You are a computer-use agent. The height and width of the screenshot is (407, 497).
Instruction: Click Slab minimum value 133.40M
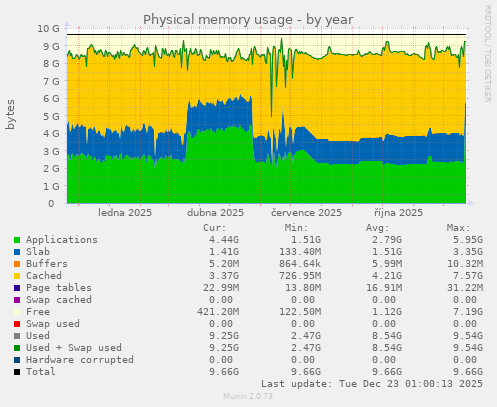[x=300, y=252]
